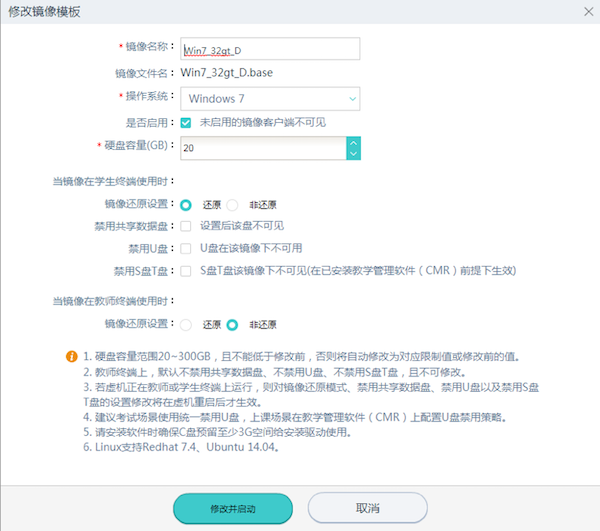The height and width of the screenshot is (531, 600).
Task: Check the 禁用S盘T盘 checkbox
Action: pyautogui.click(x=186, y=271)
